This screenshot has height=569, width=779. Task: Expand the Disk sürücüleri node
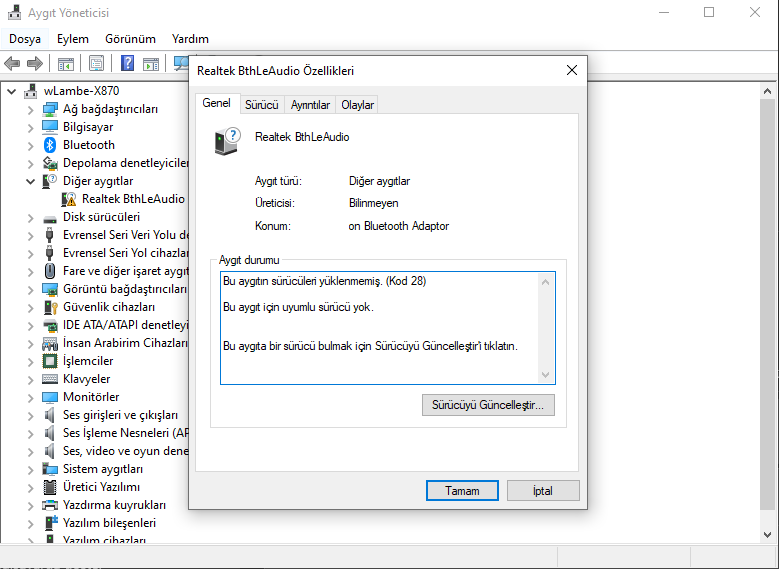click(30, 218)
